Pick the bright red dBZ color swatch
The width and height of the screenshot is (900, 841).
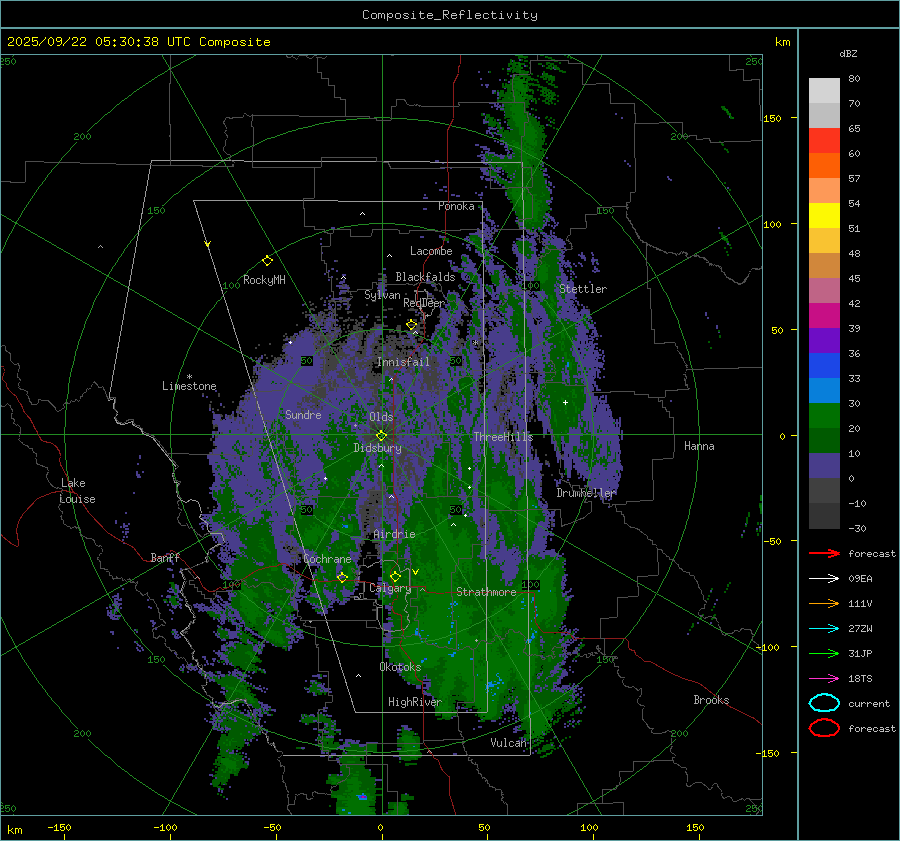tap(824, 141)
